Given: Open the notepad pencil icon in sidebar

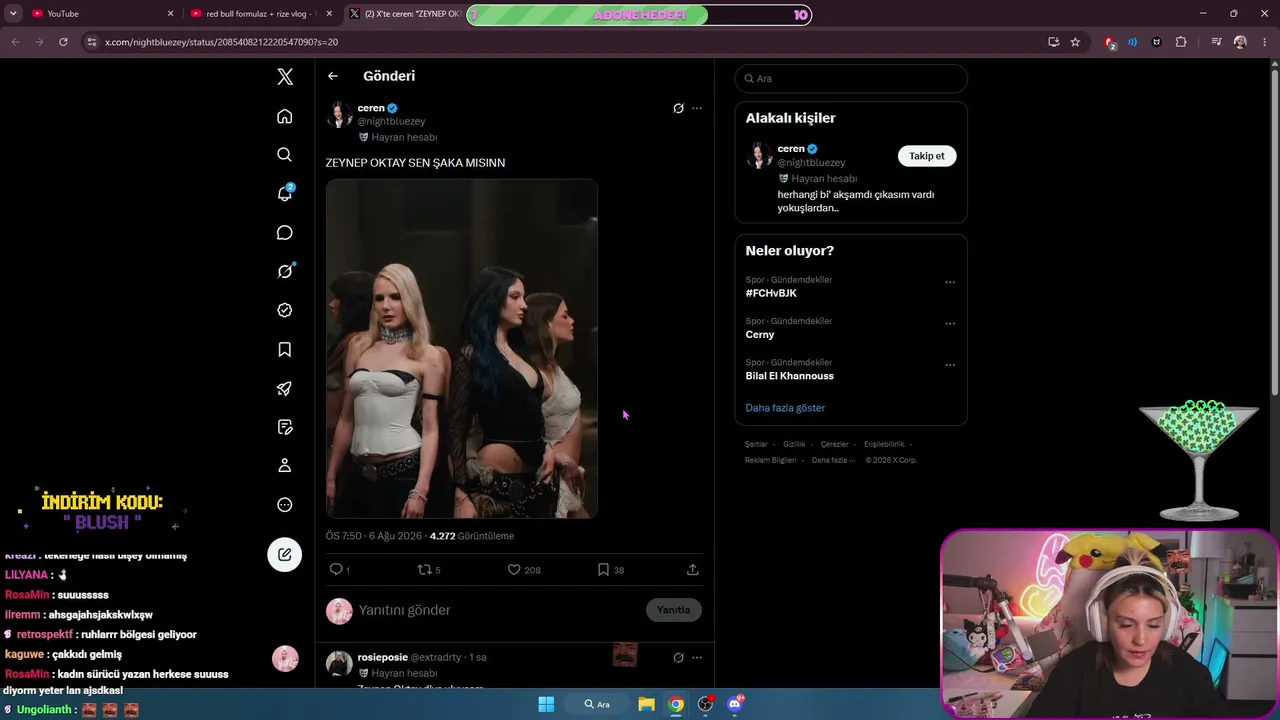Looking at the screenshot, I should coord(285,427).
